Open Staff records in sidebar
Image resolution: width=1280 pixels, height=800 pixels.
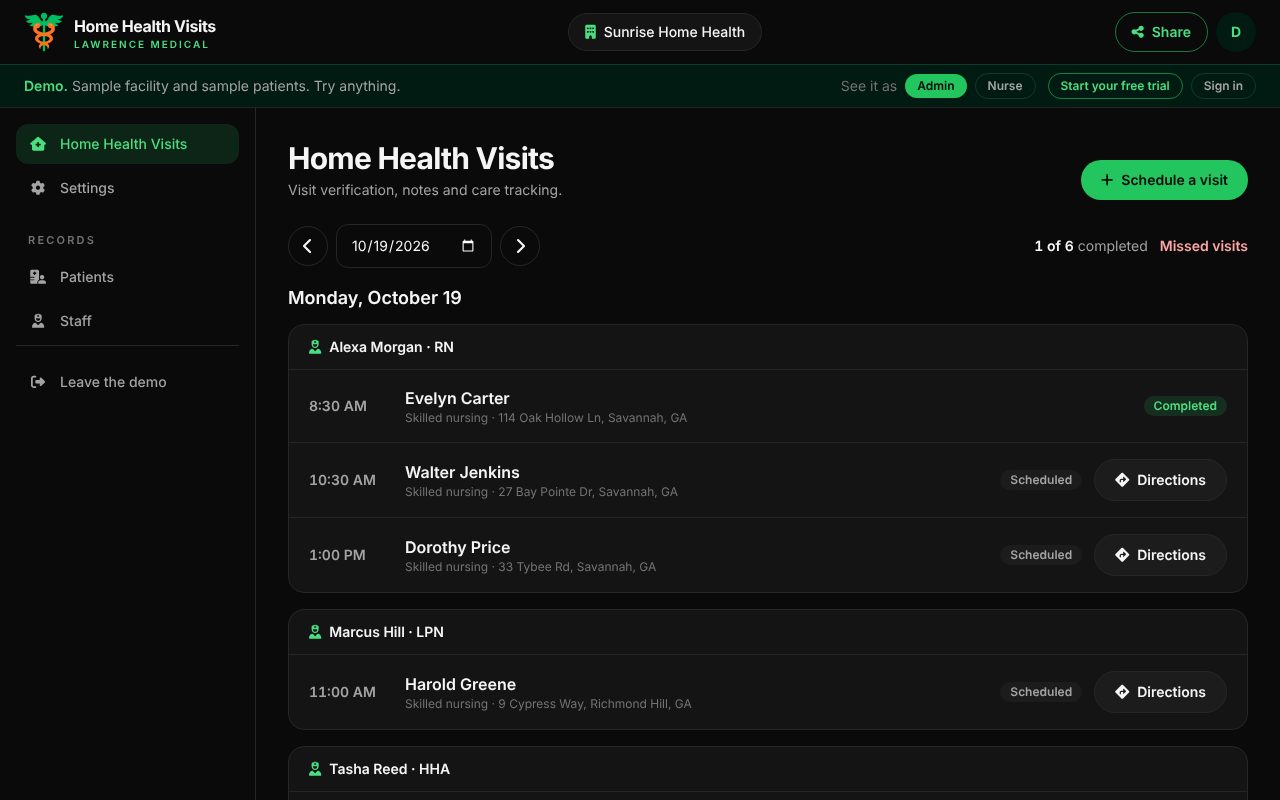(127, 321)
